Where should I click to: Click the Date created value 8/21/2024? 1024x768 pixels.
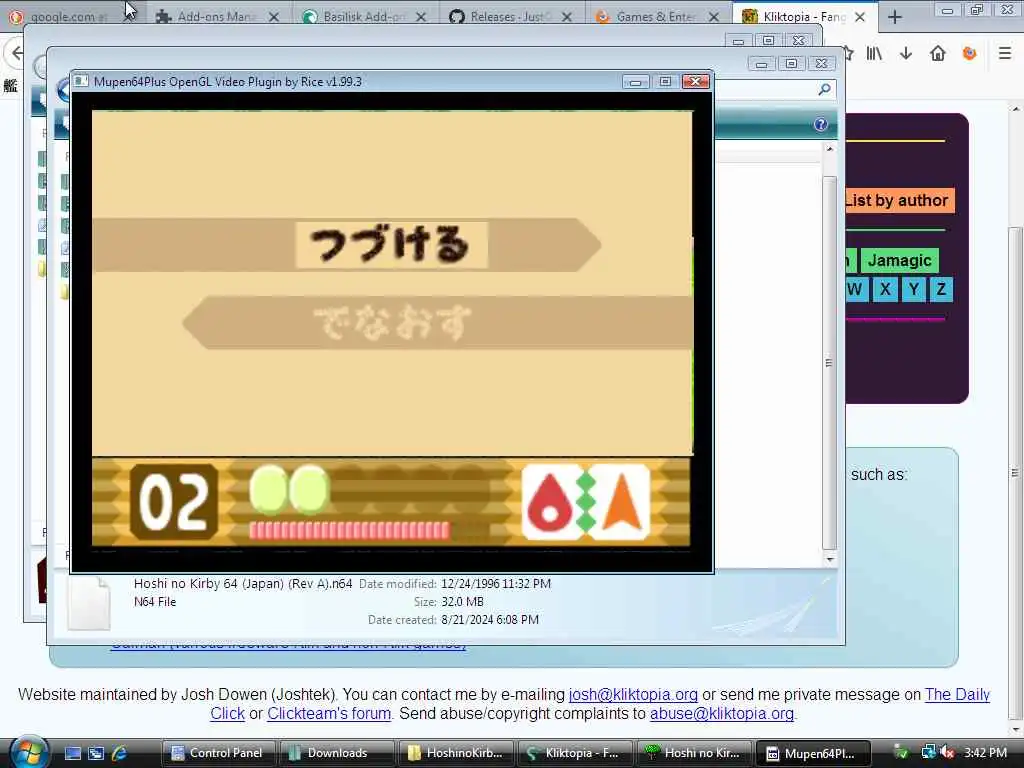[x=490, y=619]
